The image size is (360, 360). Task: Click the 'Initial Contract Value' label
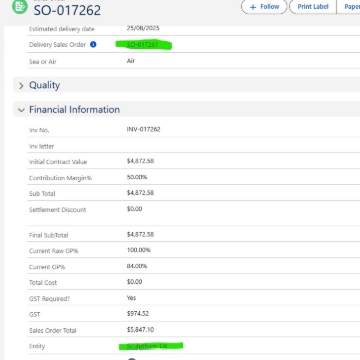click(x=58, y=162)
